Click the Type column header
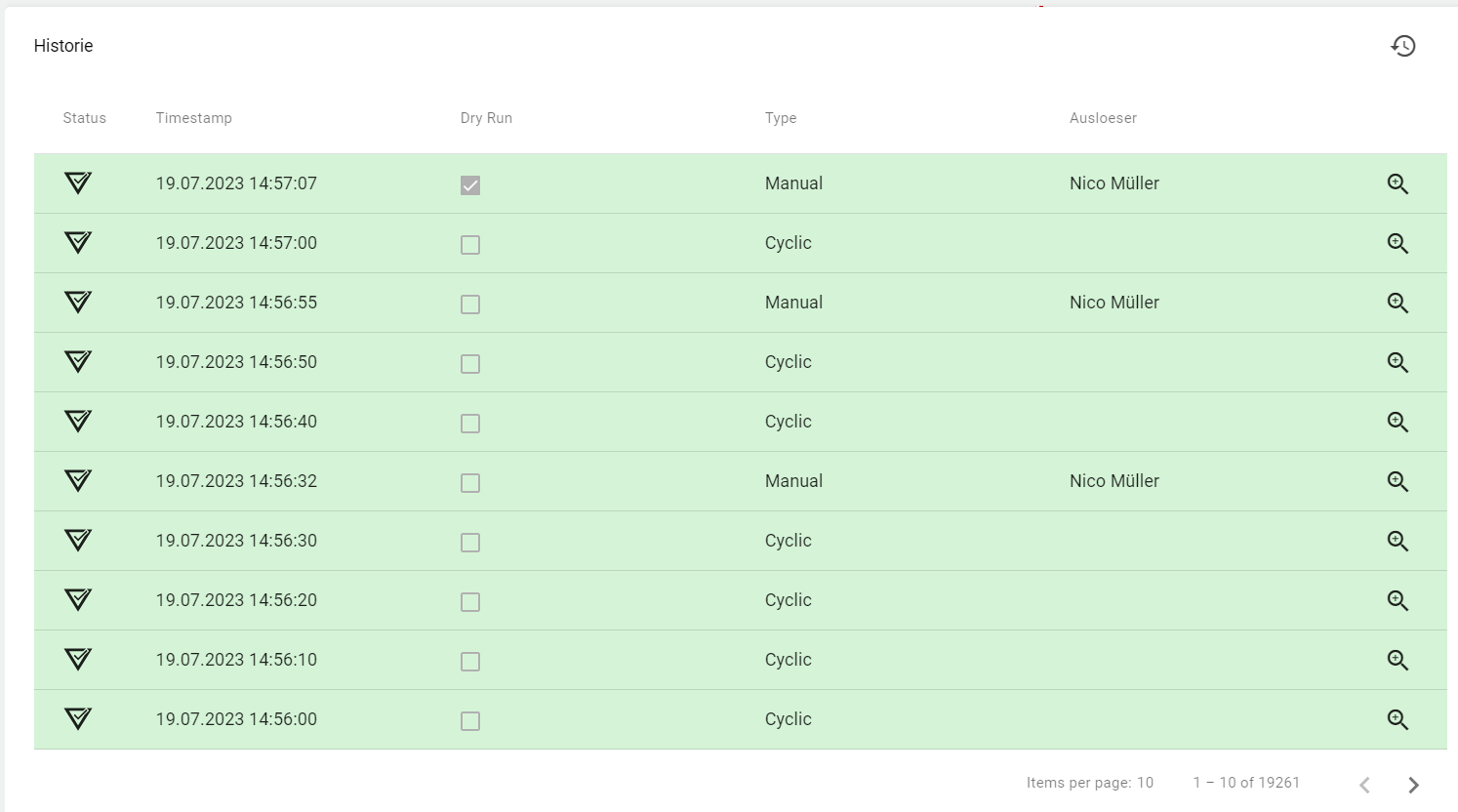 [781, 118]
